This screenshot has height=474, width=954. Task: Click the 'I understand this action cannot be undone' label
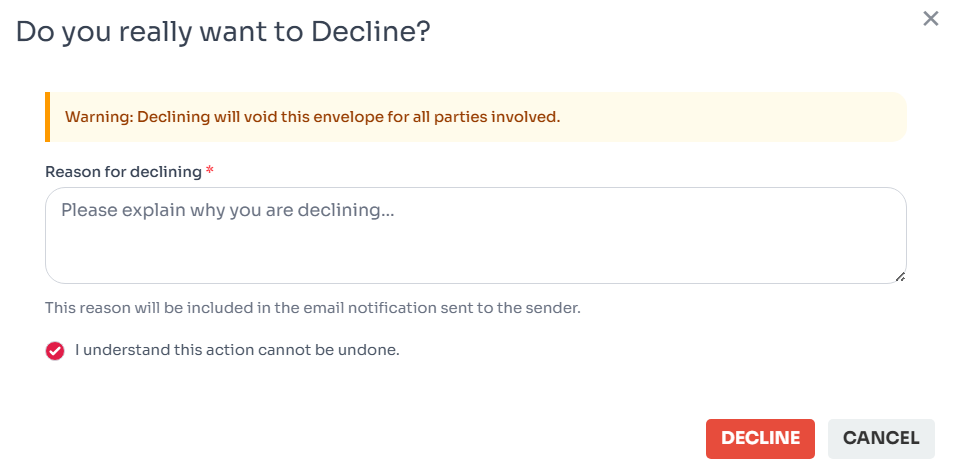click(x=237, y=350)
